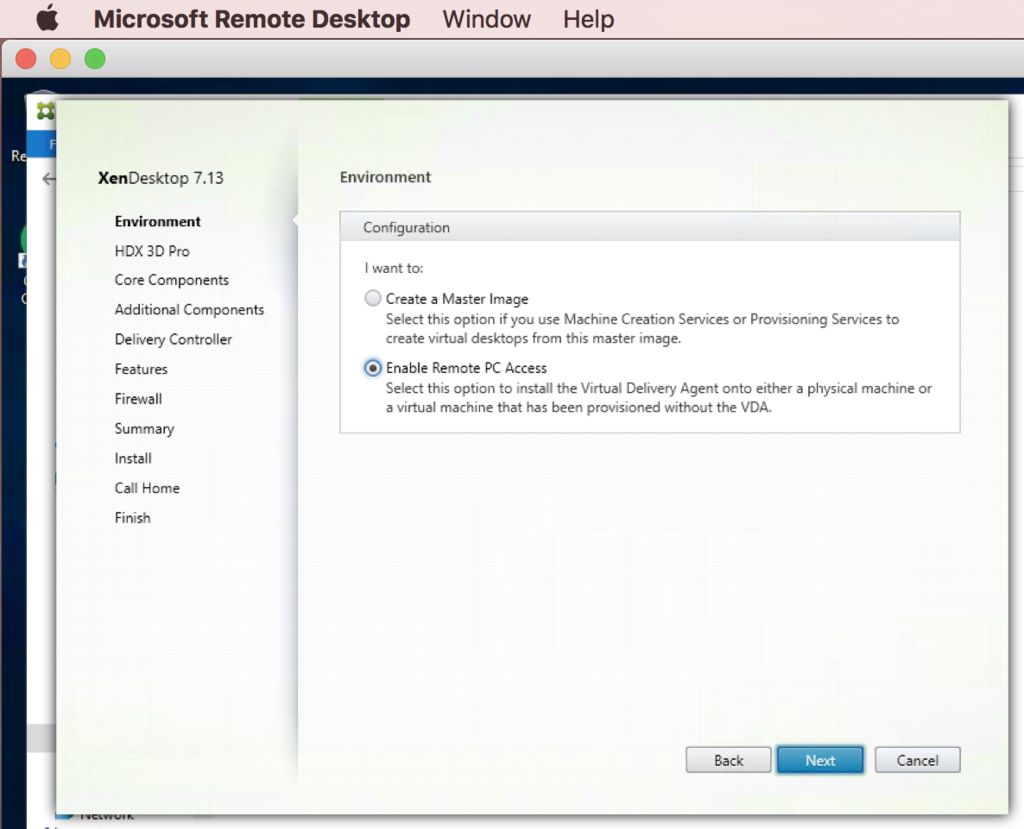This screenshot has height=829, width=1024.
Task: Open the Apple menu icon
Action: tap(47, 18)
